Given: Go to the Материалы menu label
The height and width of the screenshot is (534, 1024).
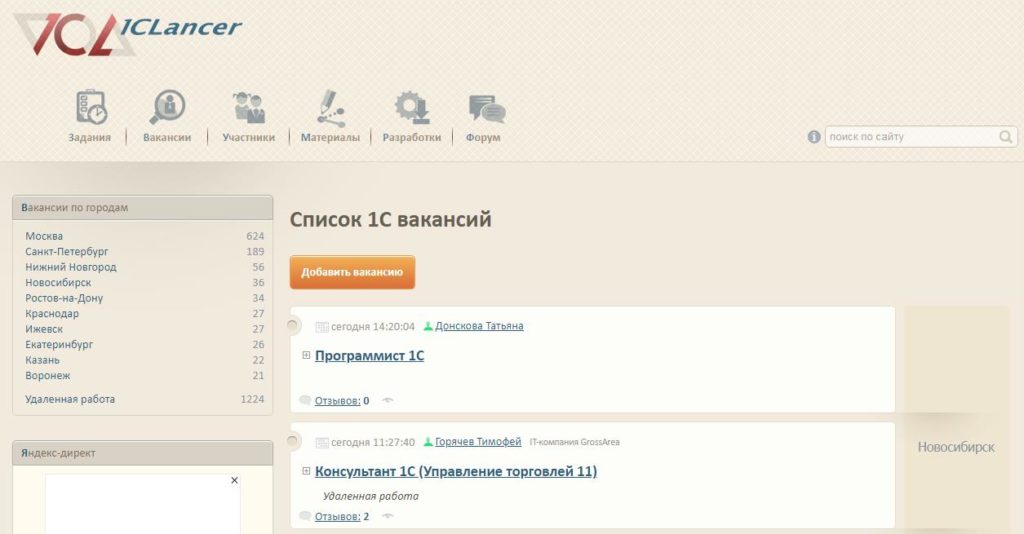Looking at the screenshot, I should [330, 137].
